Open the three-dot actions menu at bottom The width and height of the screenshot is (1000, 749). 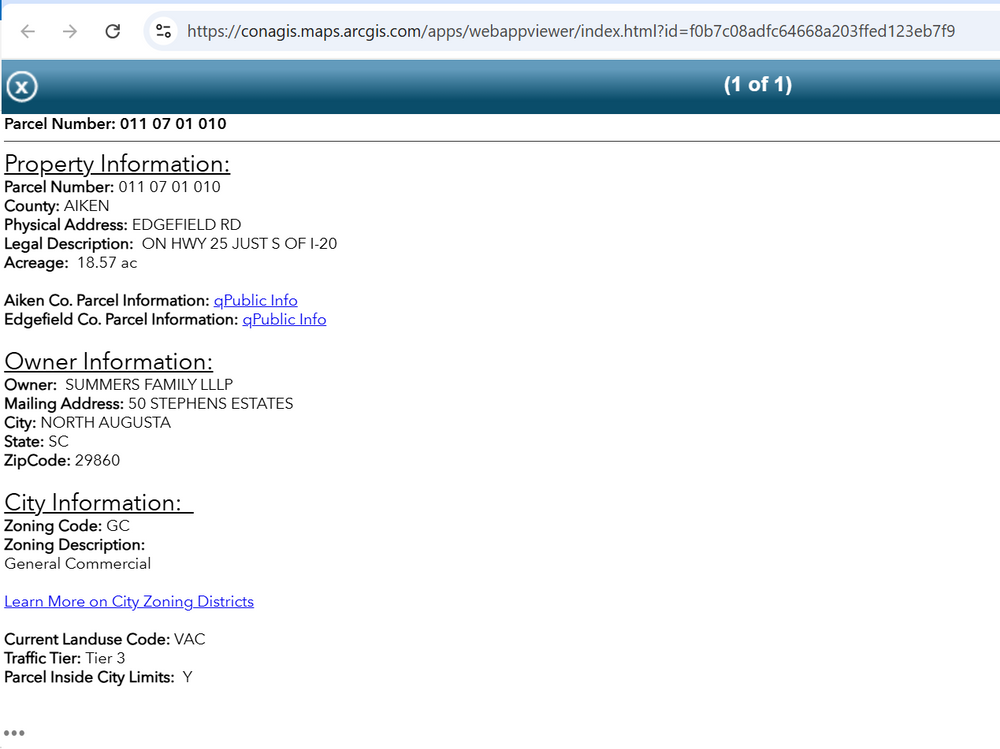[x=14, y=733]
